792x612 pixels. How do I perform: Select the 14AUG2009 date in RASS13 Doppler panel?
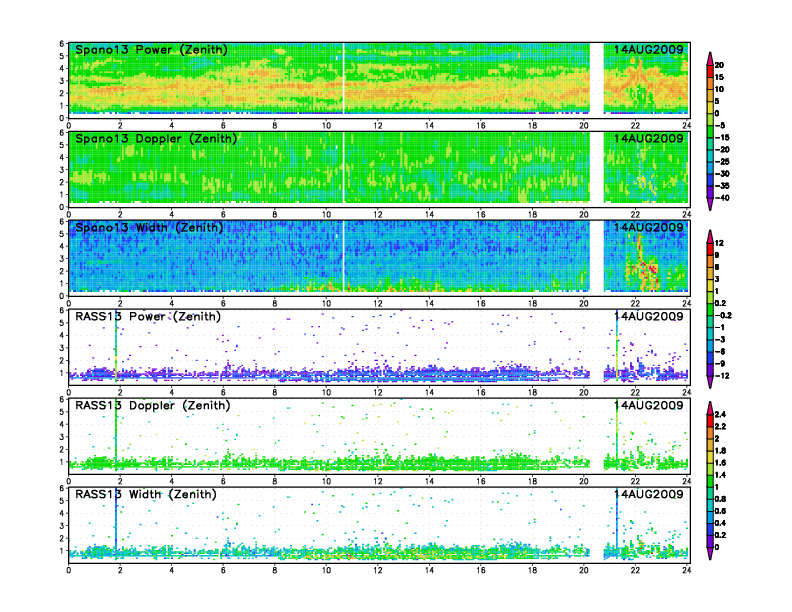649,405
